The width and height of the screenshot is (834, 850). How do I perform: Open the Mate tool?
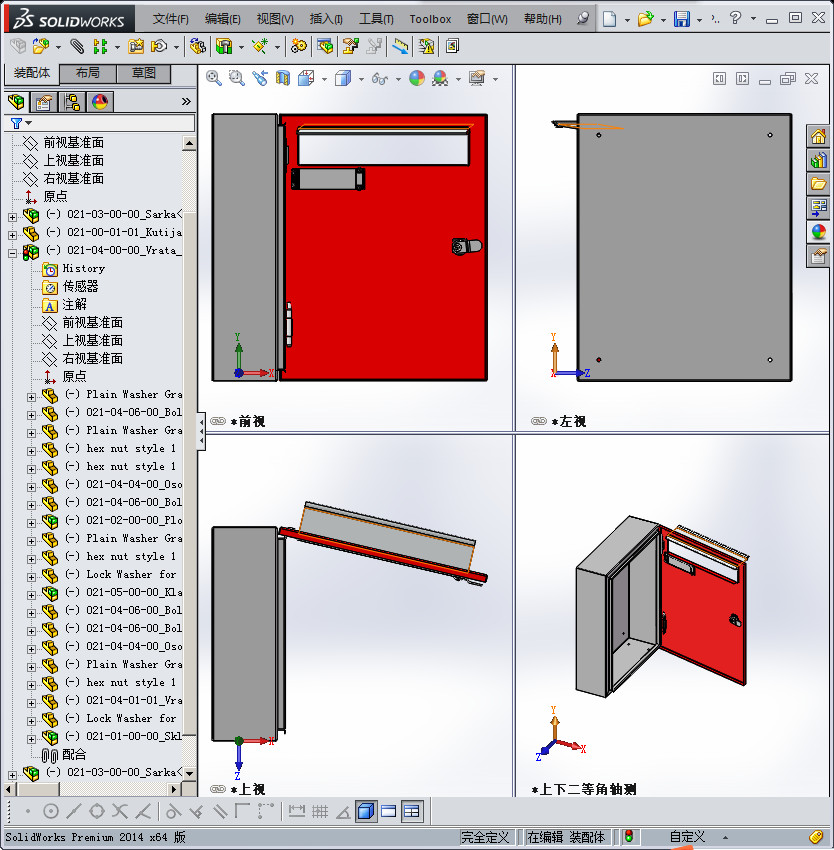77,46
